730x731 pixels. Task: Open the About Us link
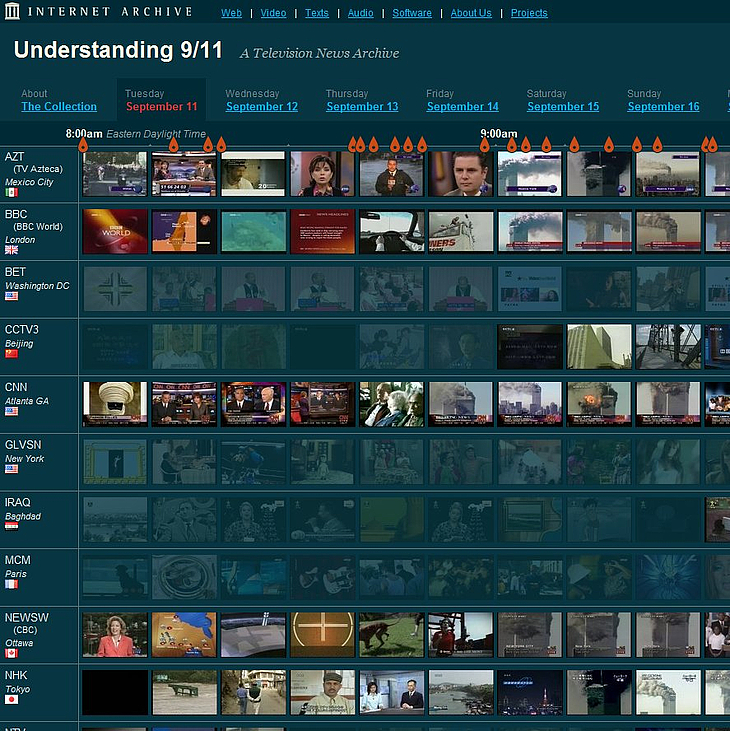pyautogui.click(x=471, y=13)
